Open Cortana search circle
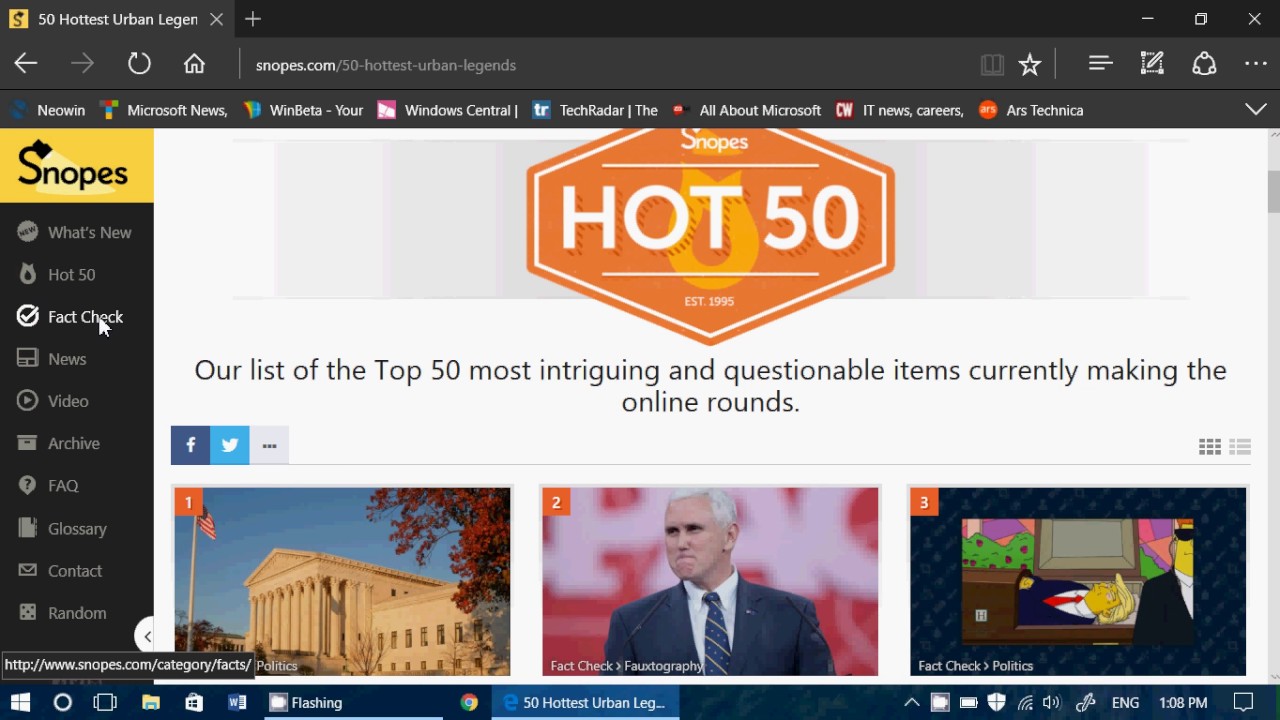 pos(62,703)
